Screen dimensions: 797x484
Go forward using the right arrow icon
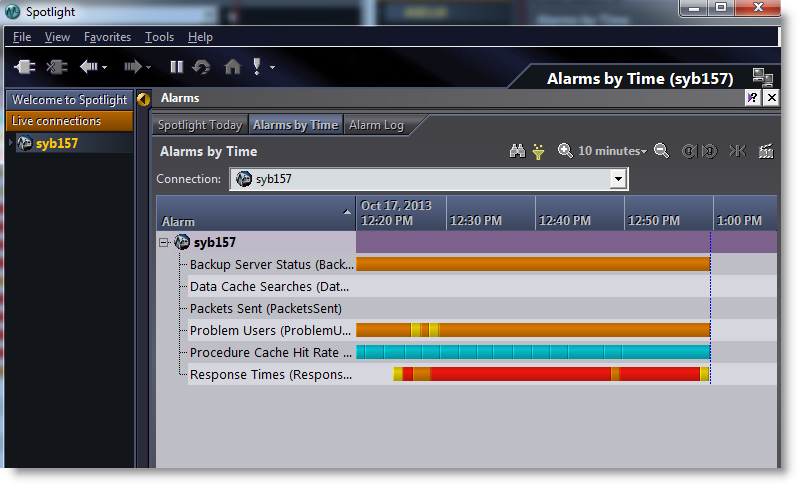click(x=133, y=67)
